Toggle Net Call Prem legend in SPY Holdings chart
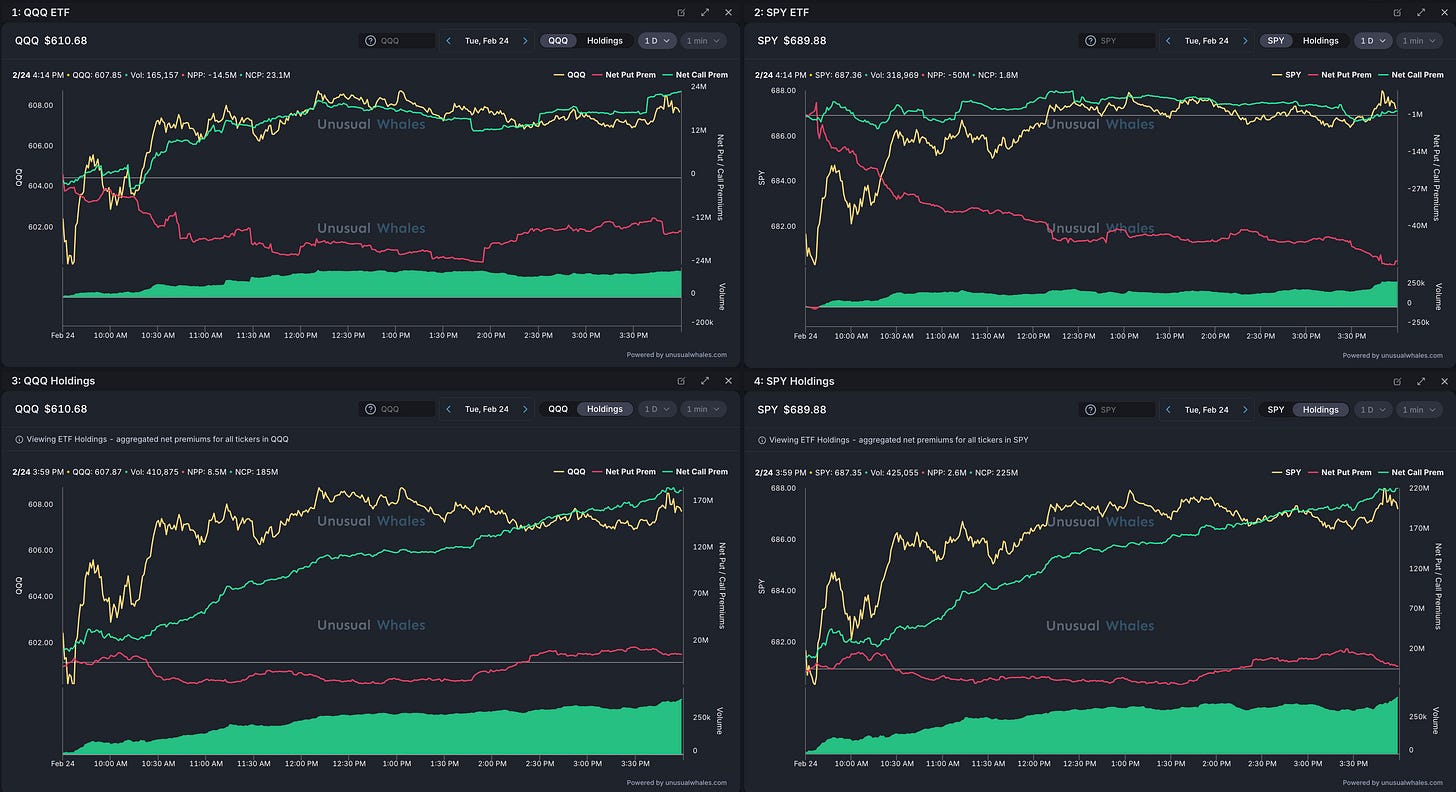Screen dimensions: 1456x792 click(1410, 471)
